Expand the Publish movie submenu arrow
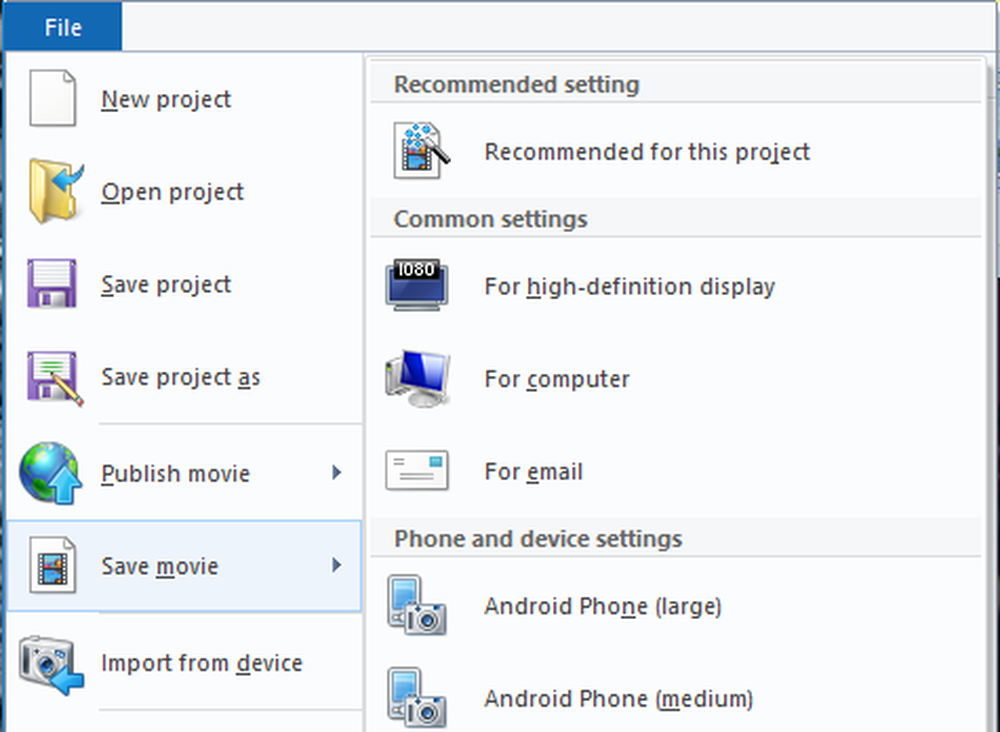This screenshot has width=1000, height=732. tap(336, 472)
